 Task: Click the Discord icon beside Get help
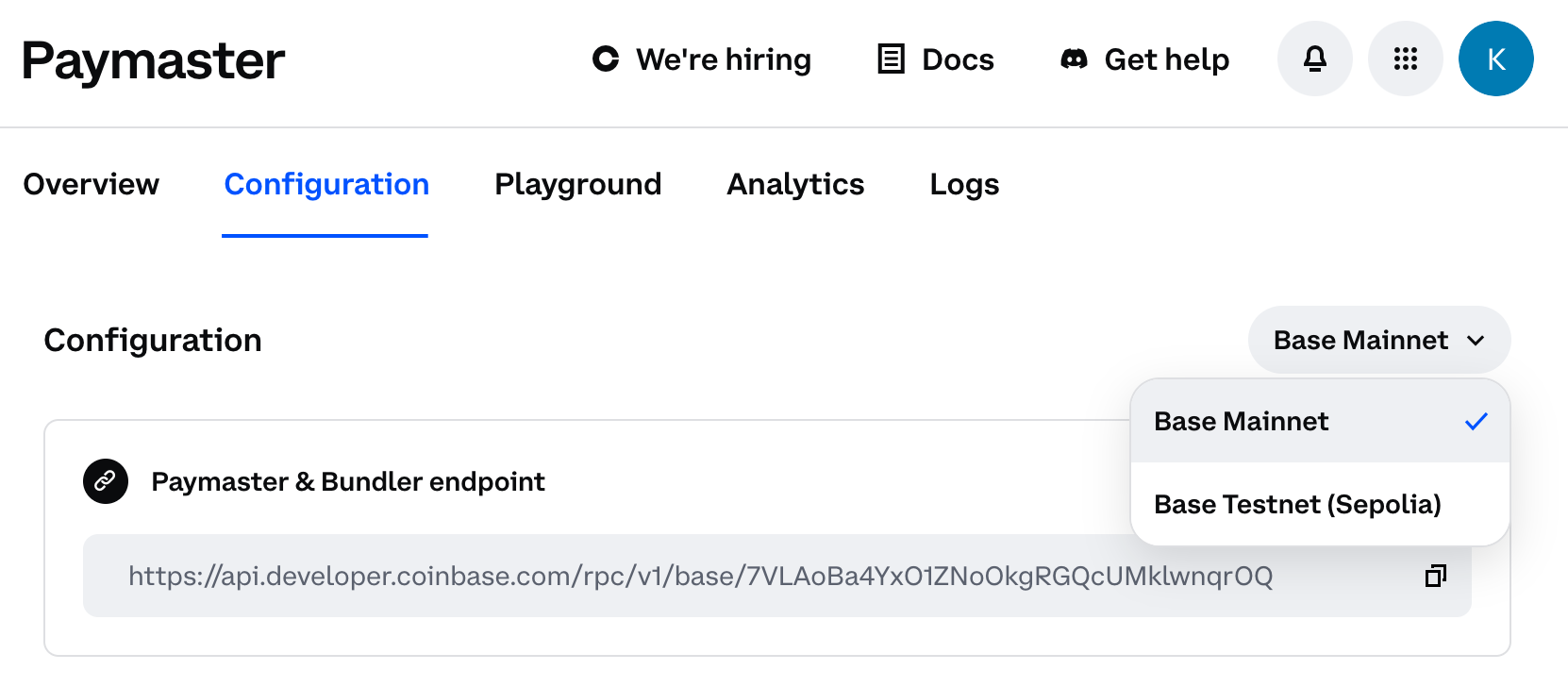[1074, 59]
